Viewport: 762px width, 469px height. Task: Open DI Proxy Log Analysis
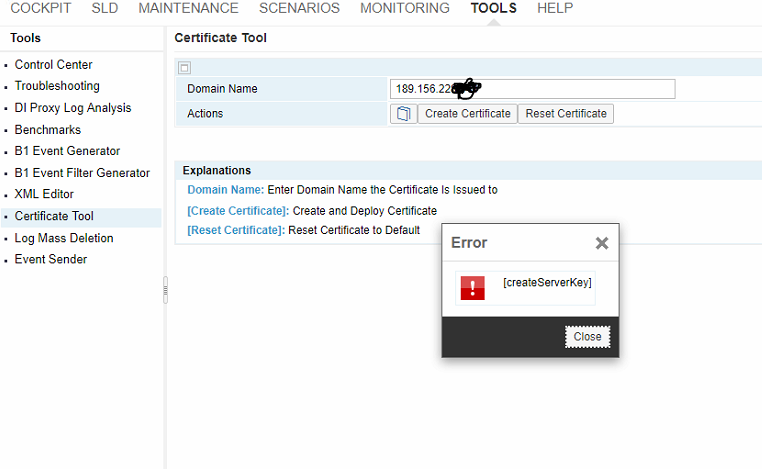tap(73, 108)
